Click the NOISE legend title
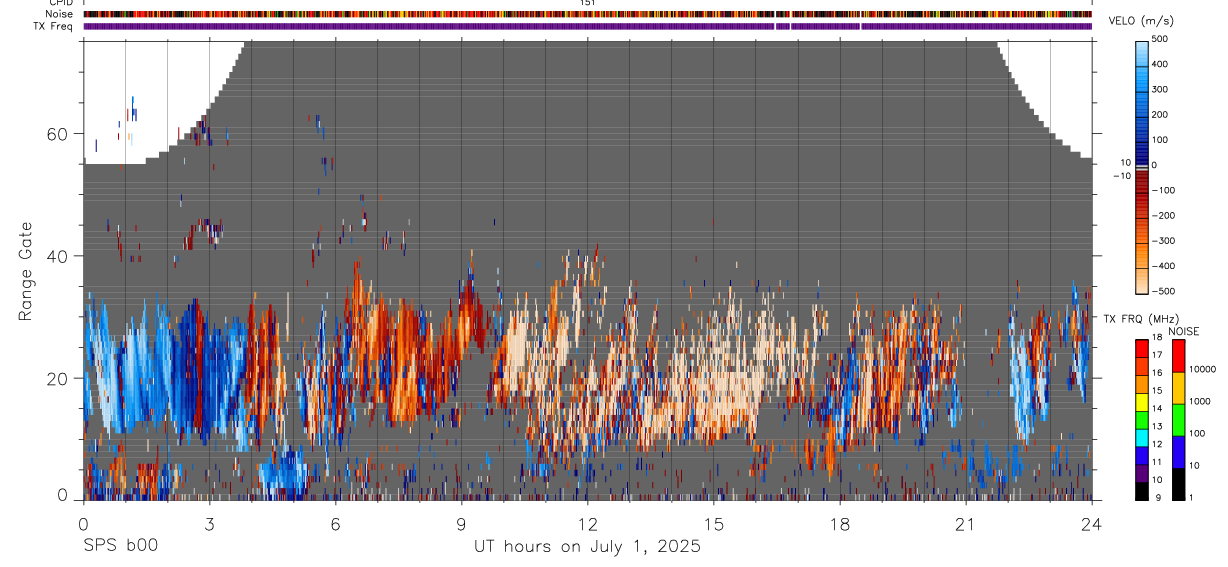 tap(1183, 331)
